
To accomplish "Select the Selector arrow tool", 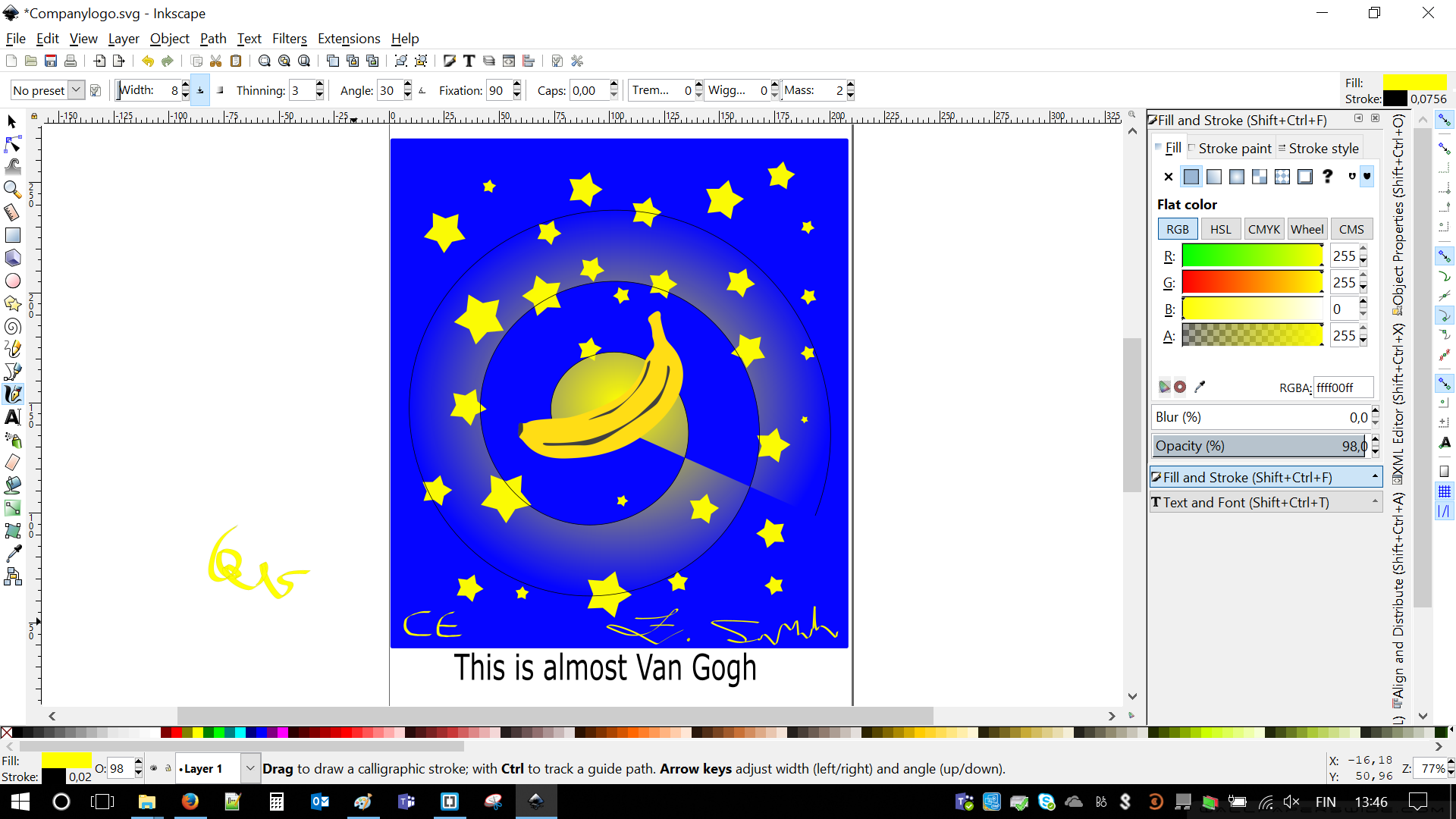I will point(12,121).
